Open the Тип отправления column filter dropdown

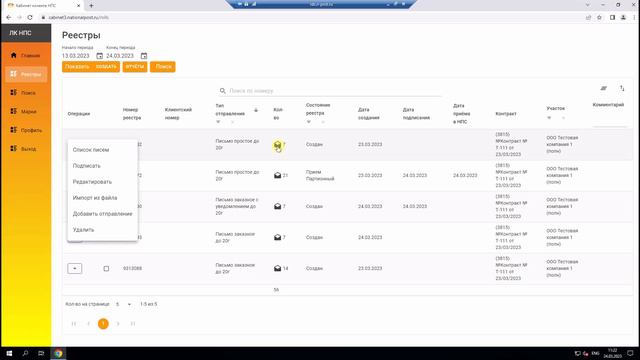(218, 122)
